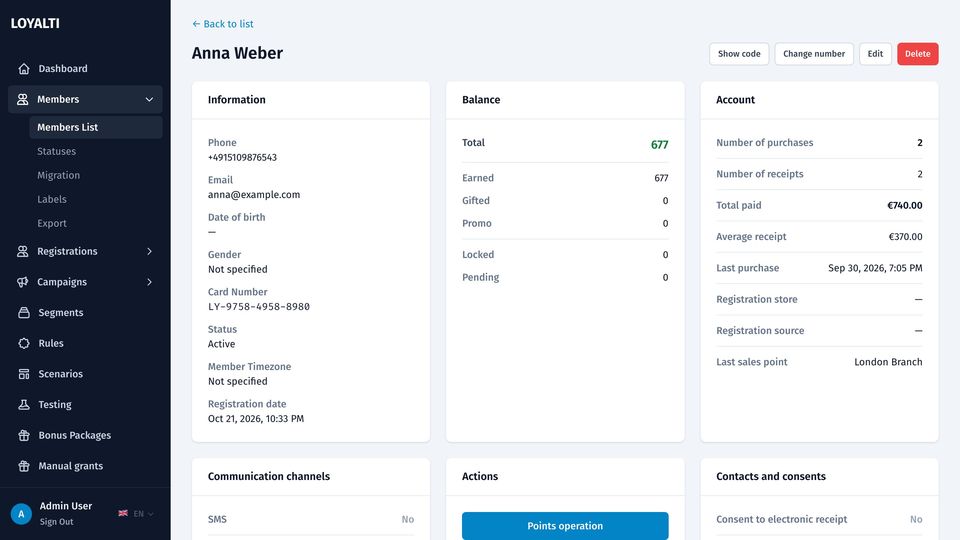Open the EN language dropdown
This screenshot has width=960, height=540.
click(x=136, y=514)
